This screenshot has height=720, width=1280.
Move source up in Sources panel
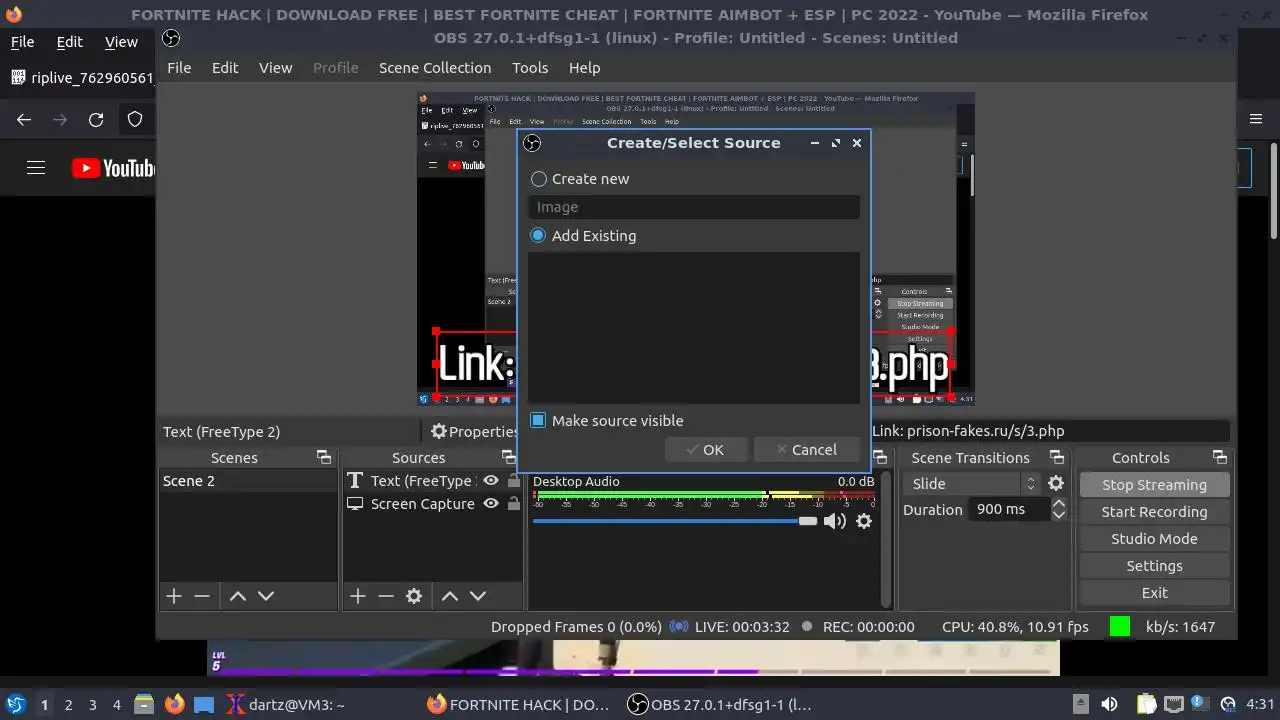point(450,596)
